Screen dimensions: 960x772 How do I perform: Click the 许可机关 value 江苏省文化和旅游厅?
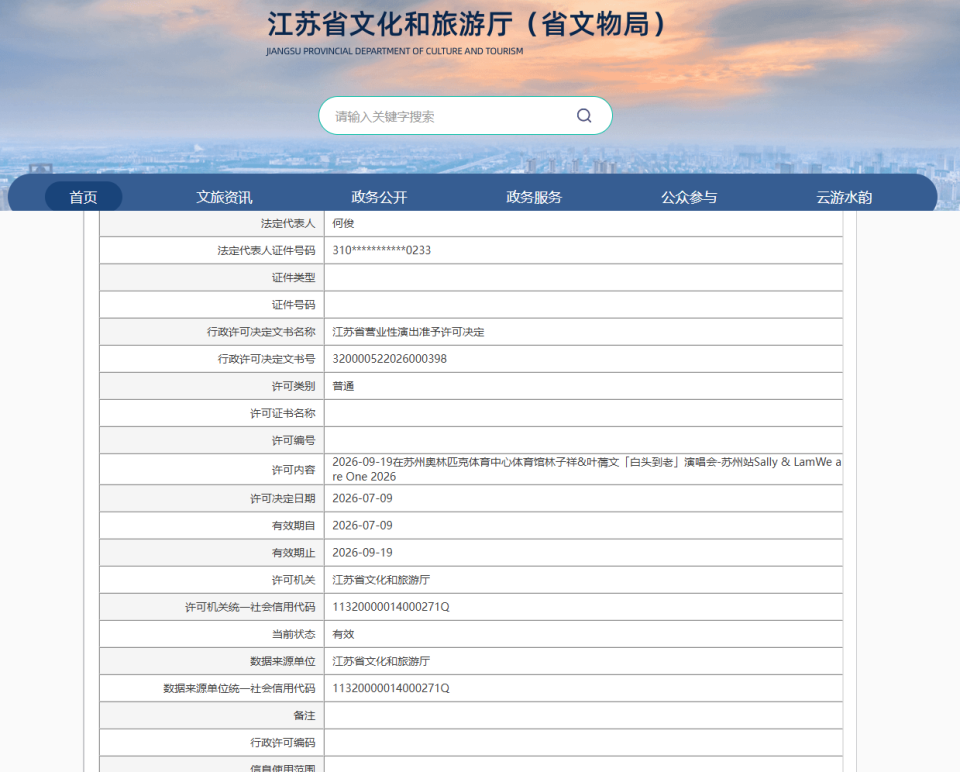coord(381,580)
